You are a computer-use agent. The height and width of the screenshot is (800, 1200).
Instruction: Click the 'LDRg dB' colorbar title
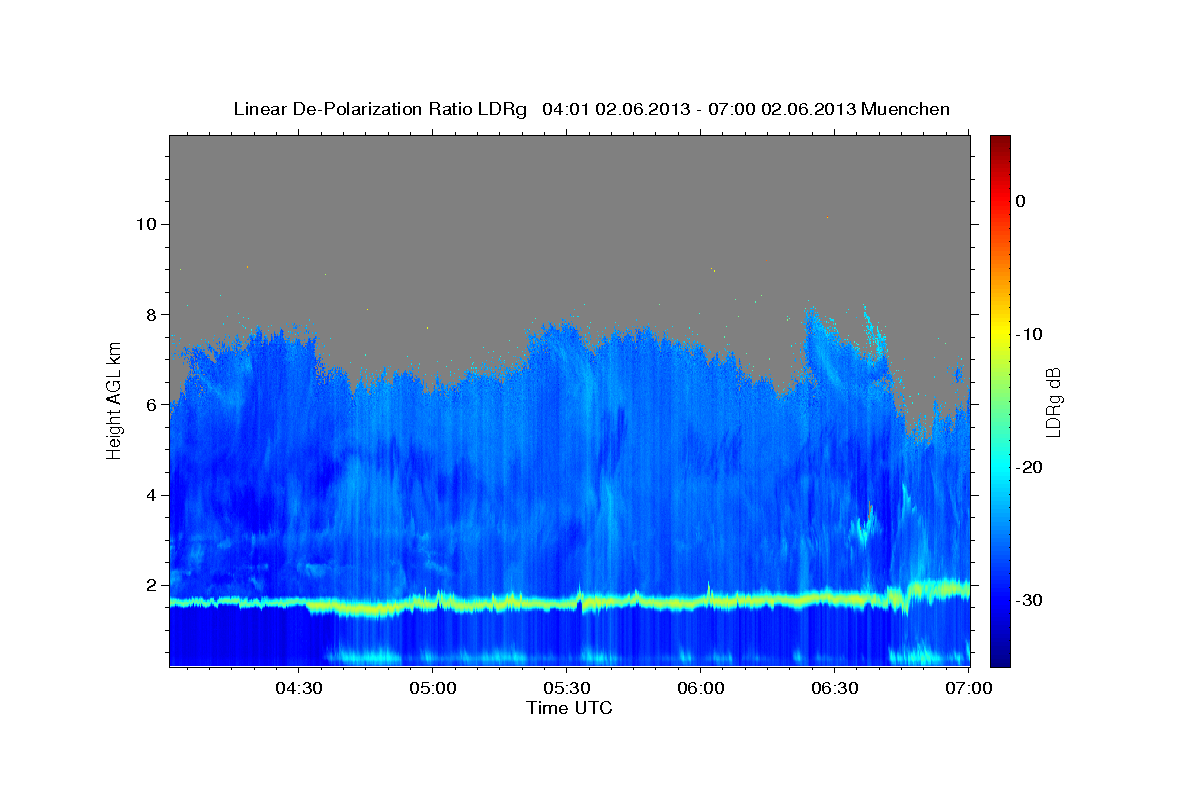[x=1053, y=400]
